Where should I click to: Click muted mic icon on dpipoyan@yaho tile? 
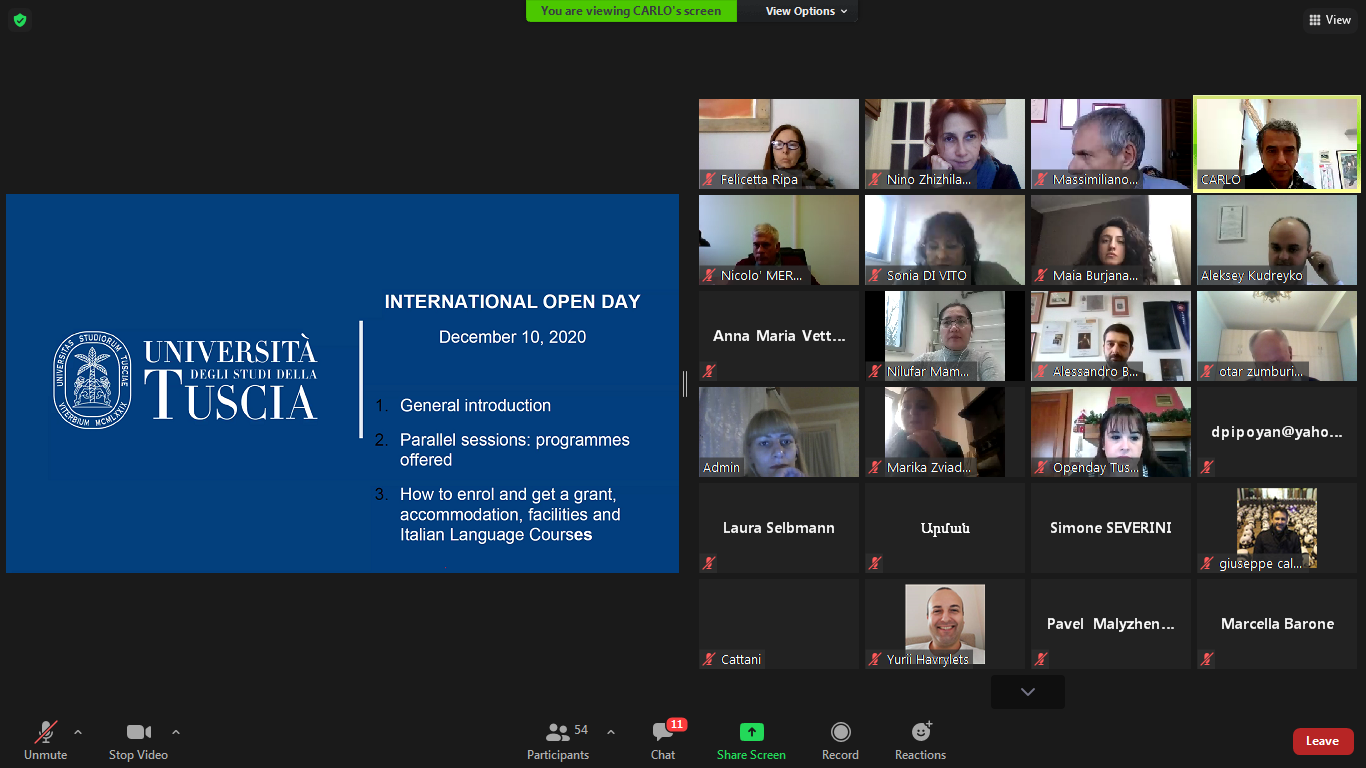point(1207,467)
